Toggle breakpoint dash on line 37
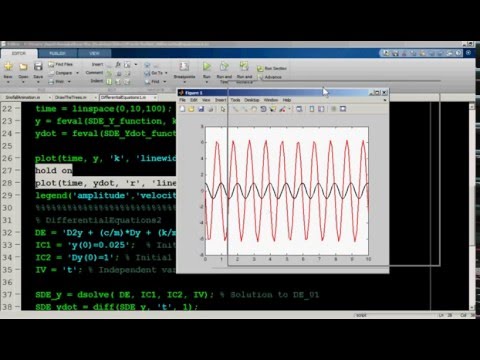 17,295
